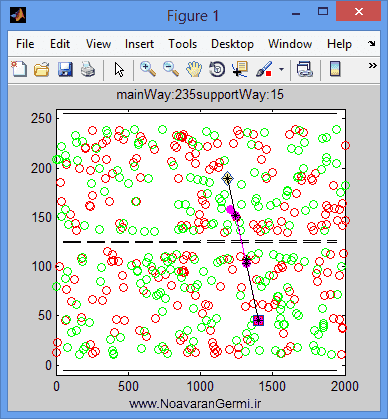The width and height of the screenshot is (388, 419).
Task: Click the y-axis tick label 100
Action: pyautogui.click(x=41, y=267)
